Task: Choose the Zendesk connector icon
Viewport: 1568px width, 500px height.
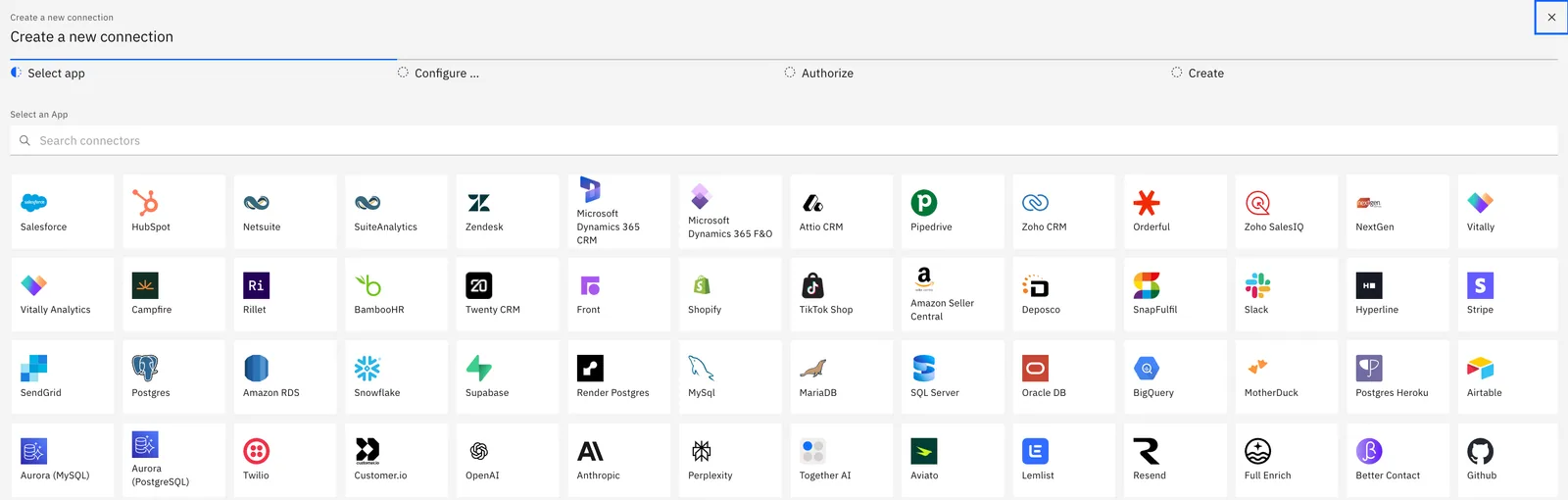Action: click(x=479, y=203)
